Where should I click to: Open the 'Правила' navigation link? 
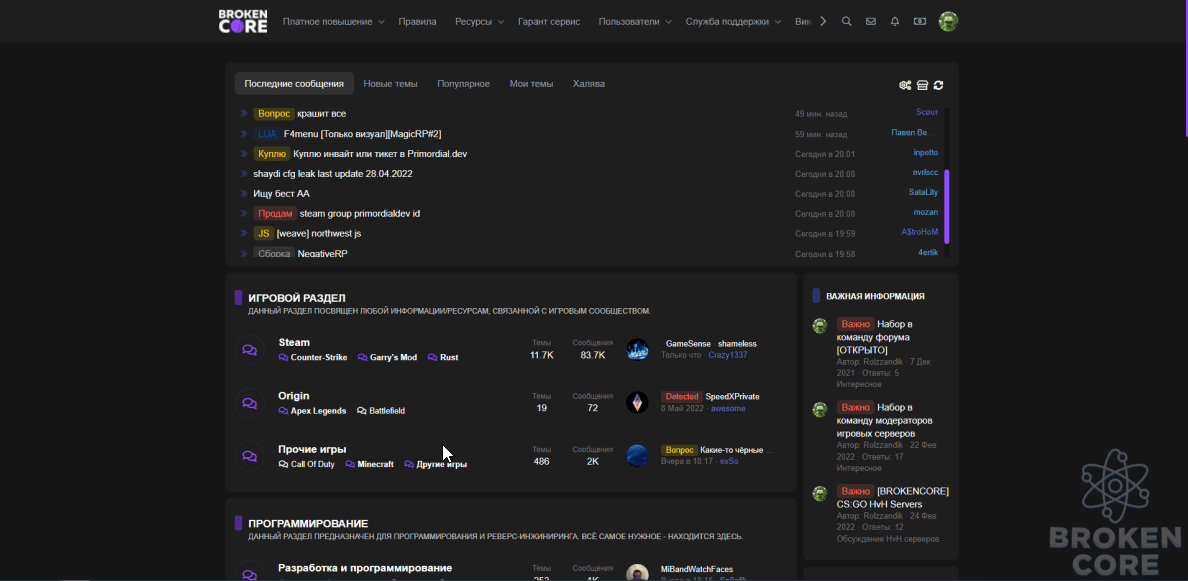(417, 21)
